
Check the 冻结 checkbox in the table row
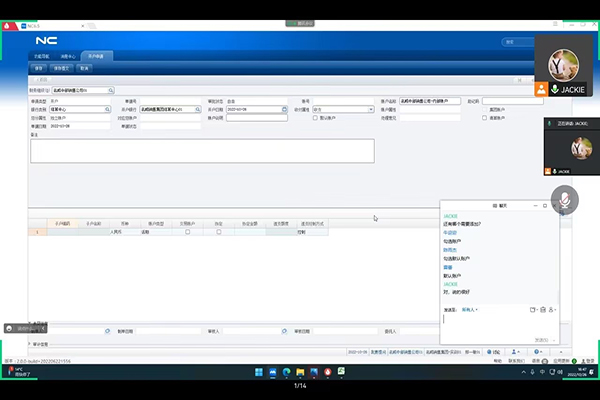click(x=218, y=231)
